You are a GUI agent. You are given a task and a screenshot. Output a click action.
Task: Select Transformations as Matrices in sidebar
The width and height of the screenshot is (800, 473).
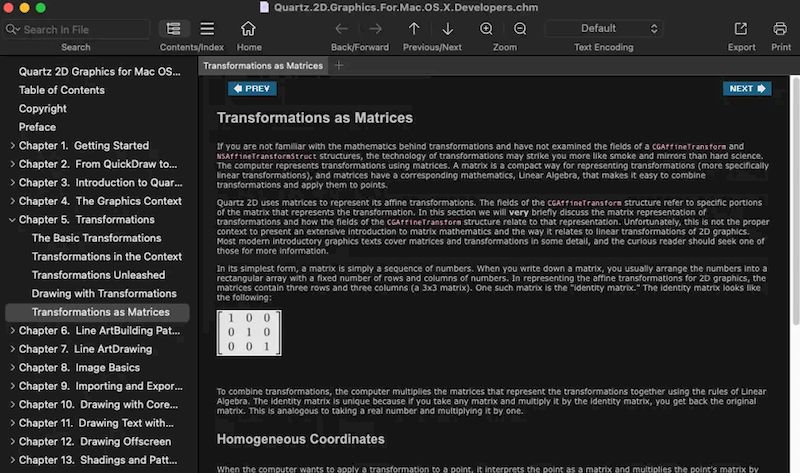coord(97,312)
